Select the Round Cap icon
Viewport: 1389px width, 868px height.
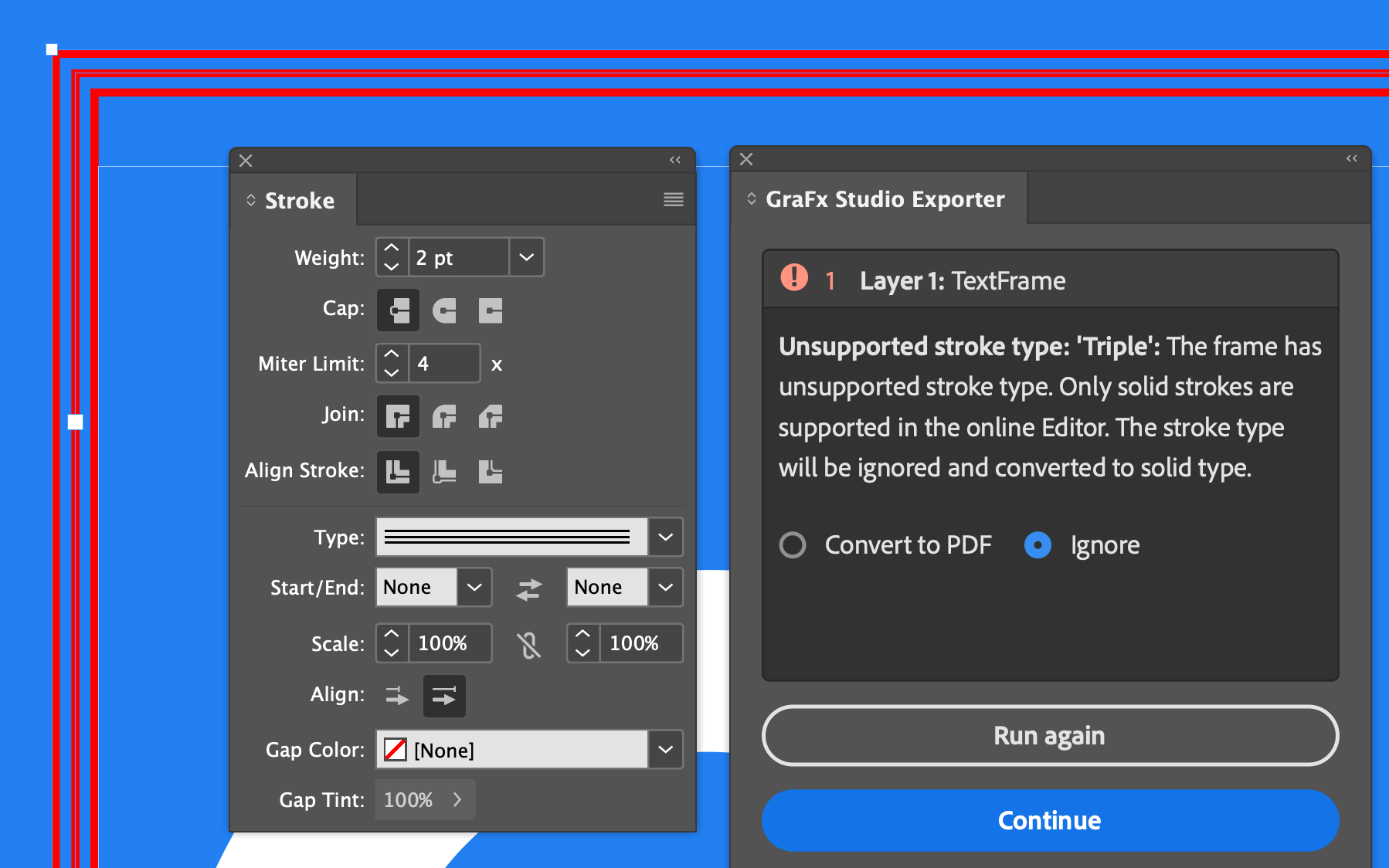pos(444,310)
